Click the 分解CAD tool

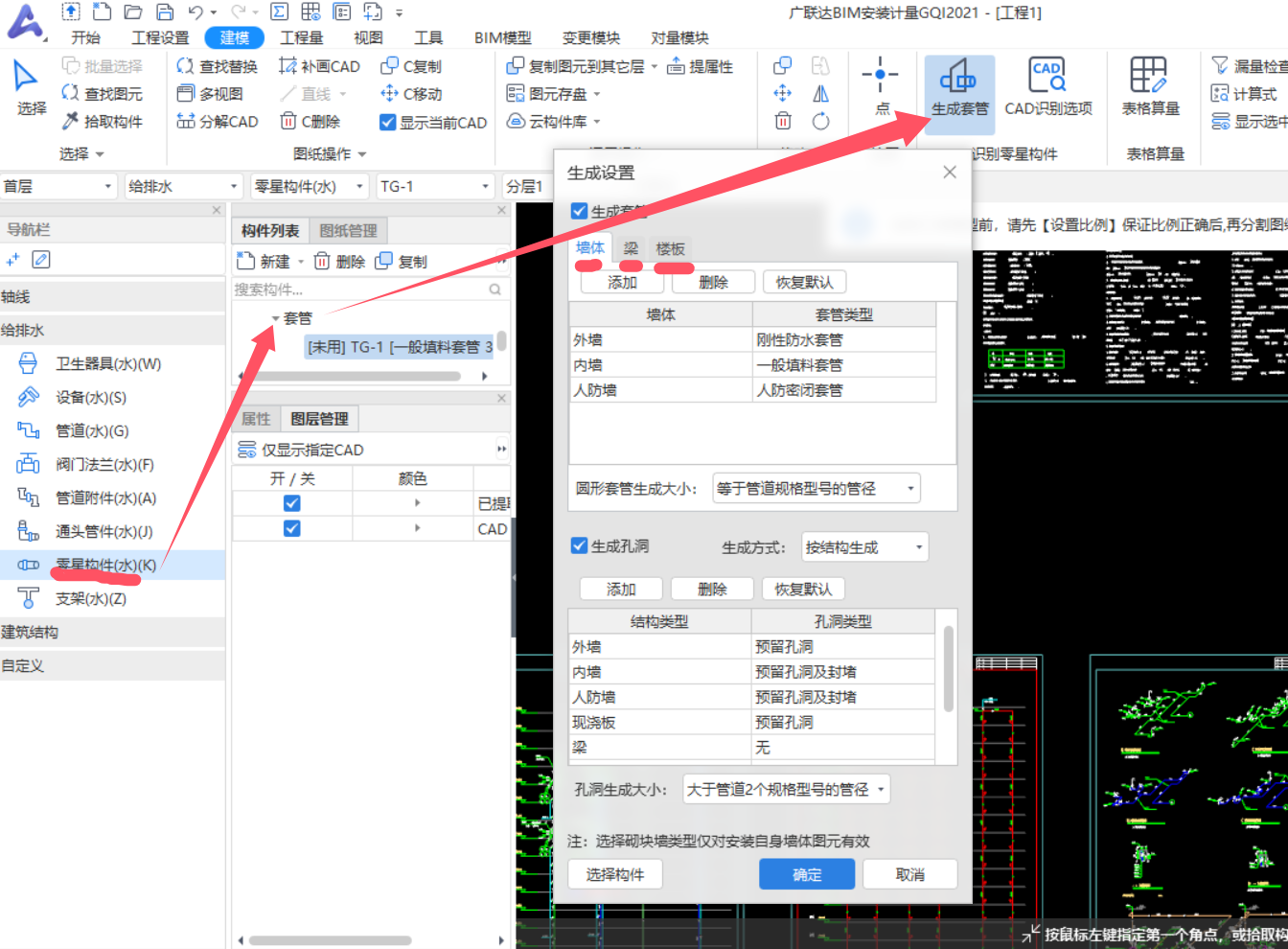point(218,122)
